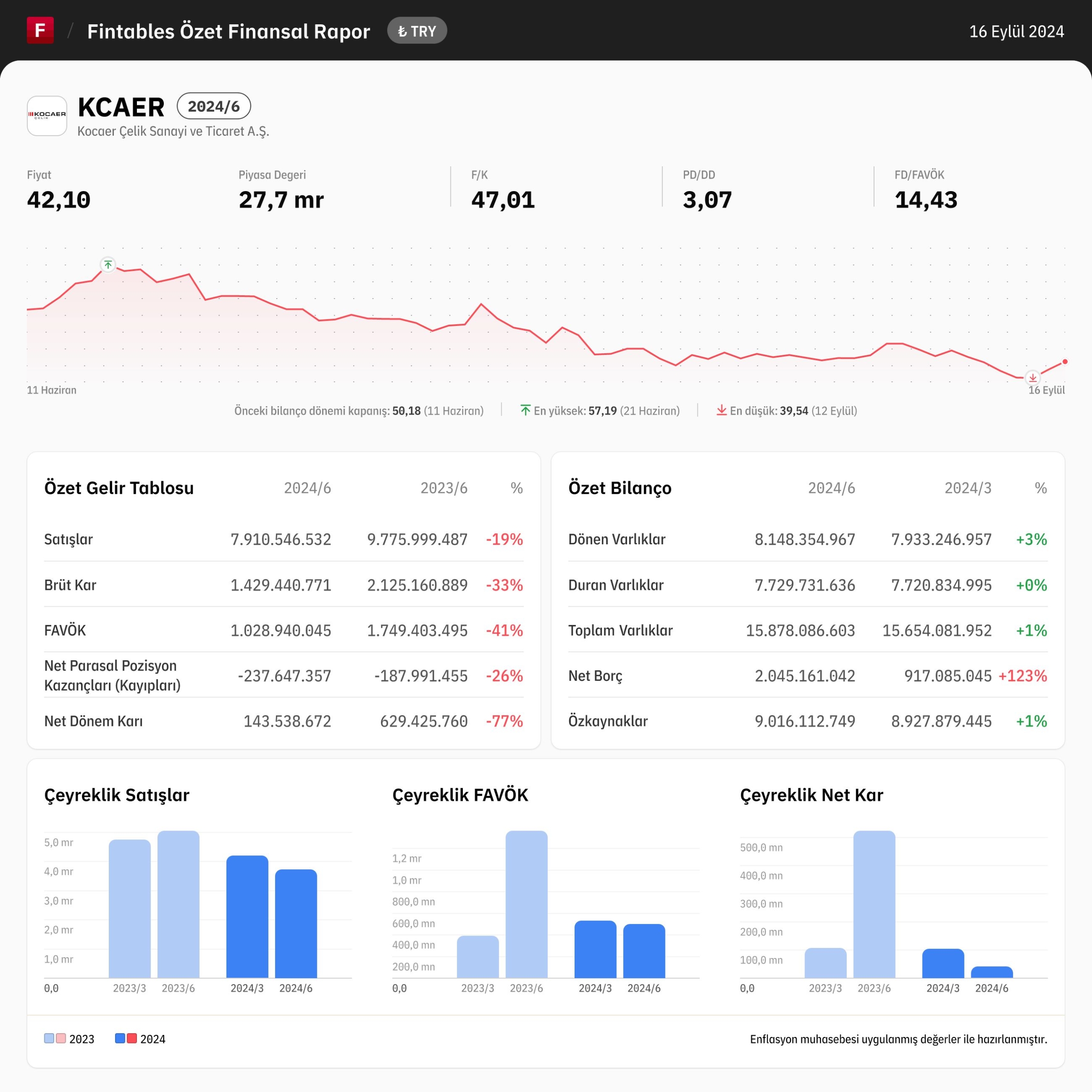Click the 2023/6 bar in Çeyreklik FAVÖK
This screenshot has height=1092, width=1092.
(x=526, y=904)
